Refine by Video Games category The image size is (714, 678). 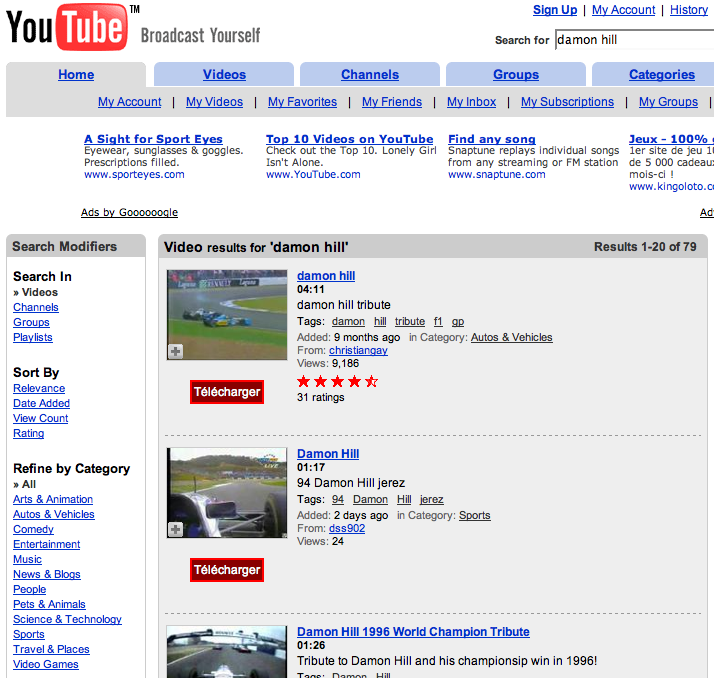[x=46, y=665]
